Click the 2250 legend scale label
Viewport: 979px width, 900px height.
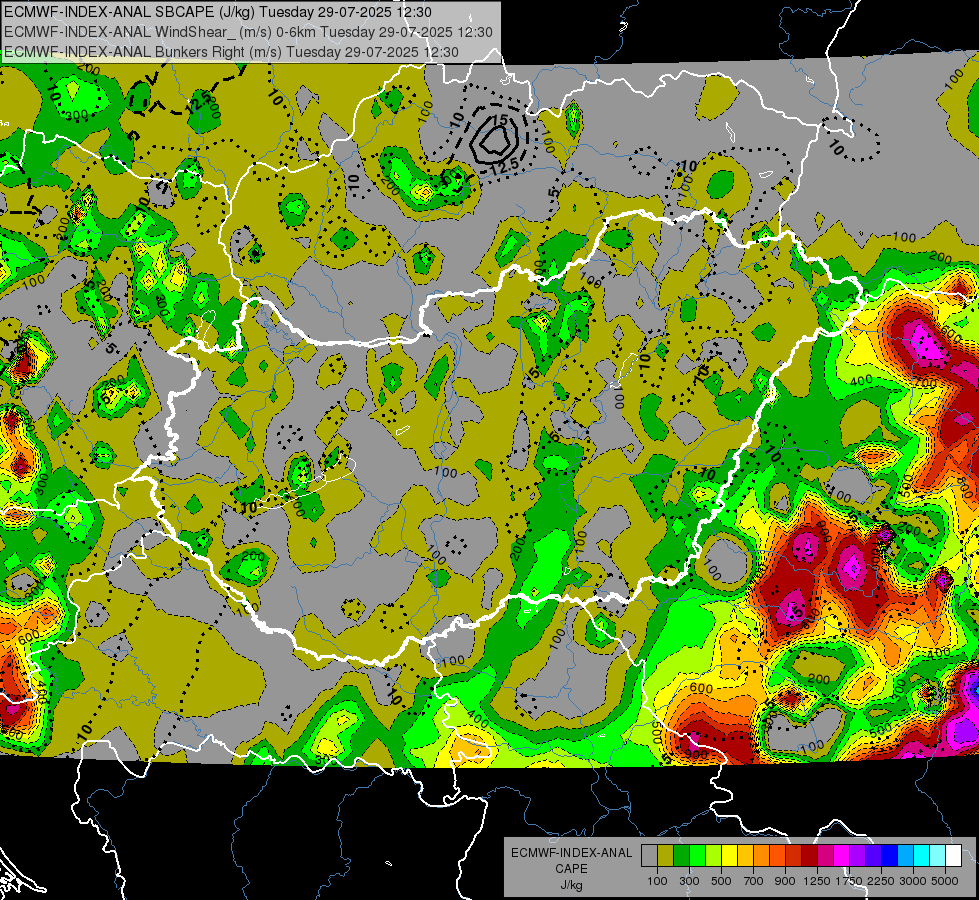881,881
